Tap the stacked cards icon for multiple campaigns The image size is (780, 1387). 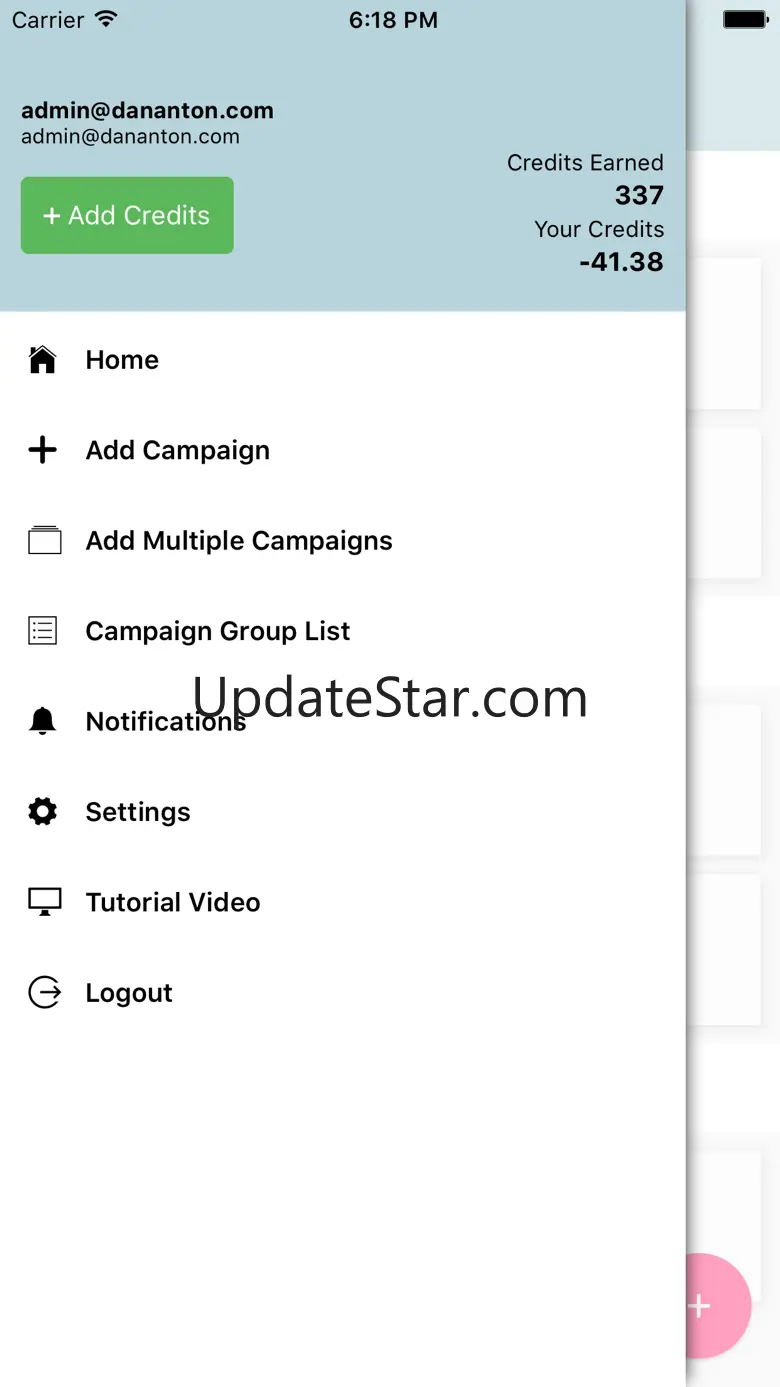pos(44,540)
